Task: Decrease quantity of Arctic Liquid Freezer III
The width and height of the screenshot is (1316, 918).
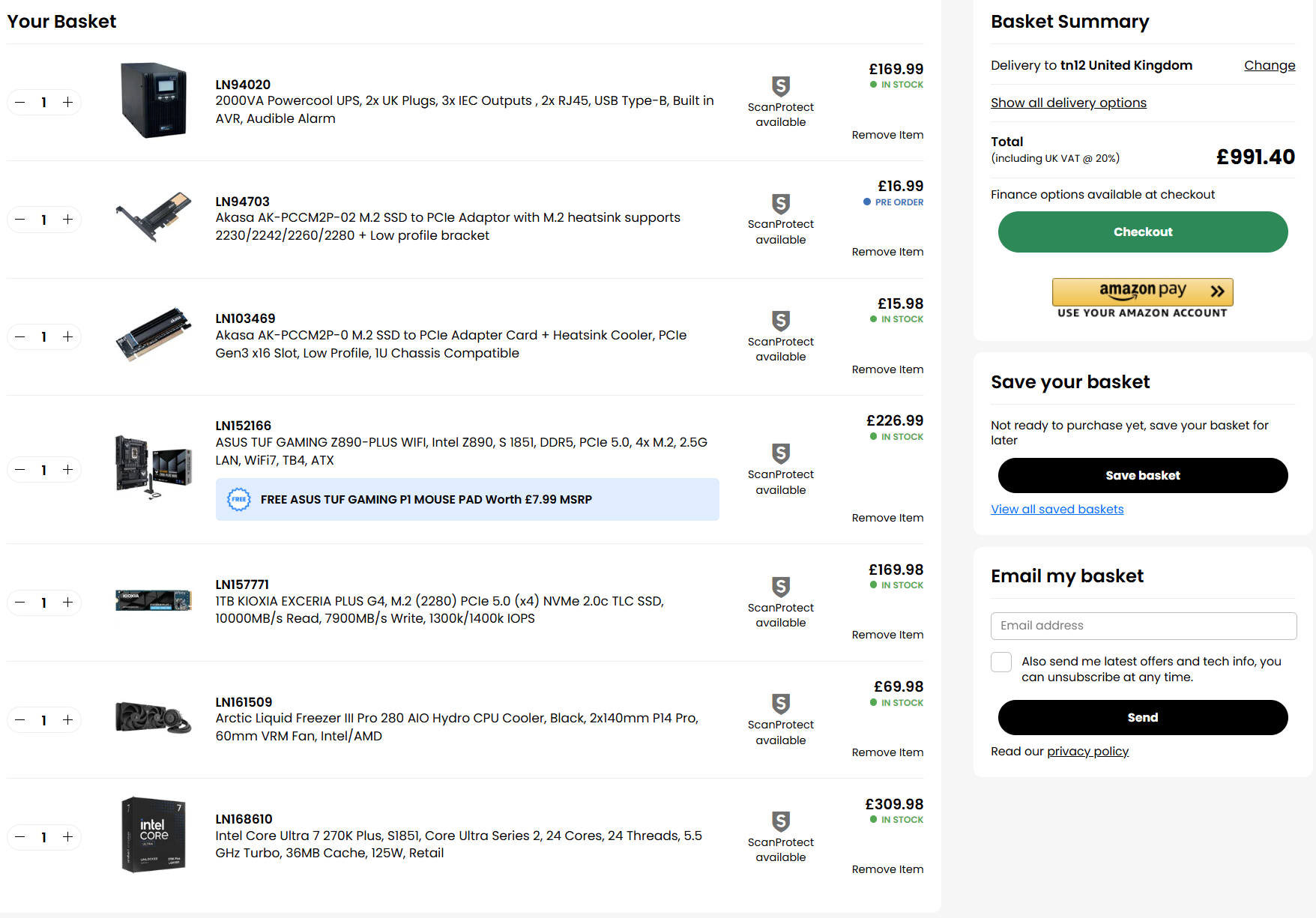Action: (x=20, y=720)
